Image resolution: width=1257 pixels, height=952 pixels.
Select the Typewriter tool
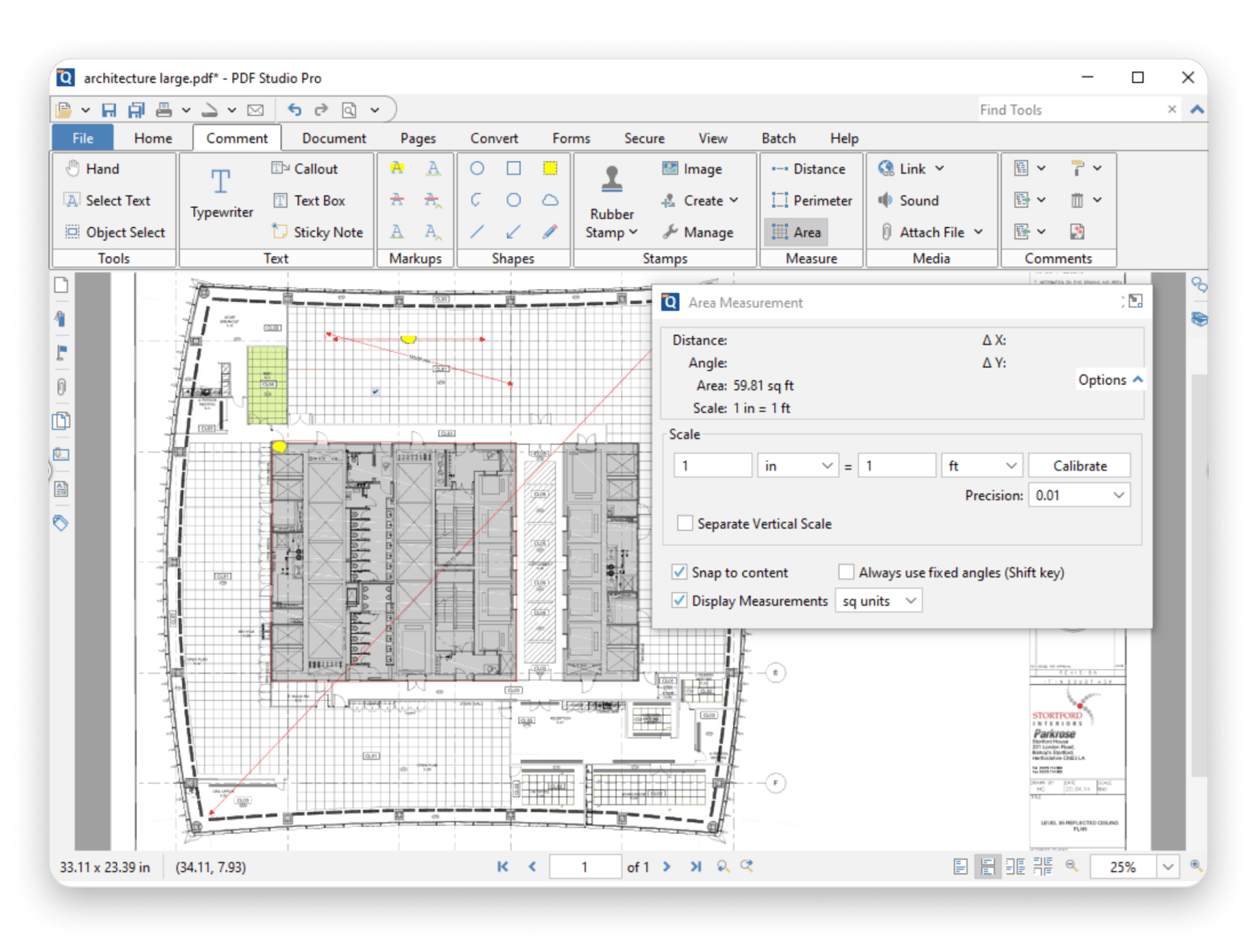pyautogui.click(x=222, y=194)
